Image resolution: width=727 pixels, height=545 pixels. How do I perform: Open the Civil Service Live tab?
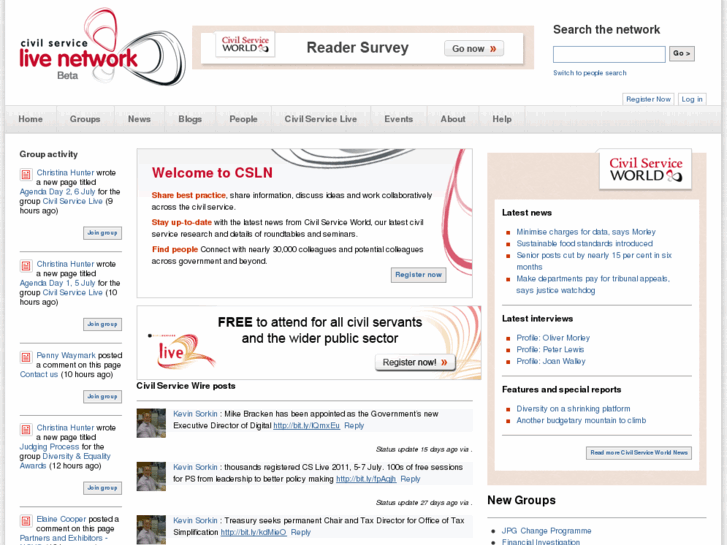coord(321,119)
